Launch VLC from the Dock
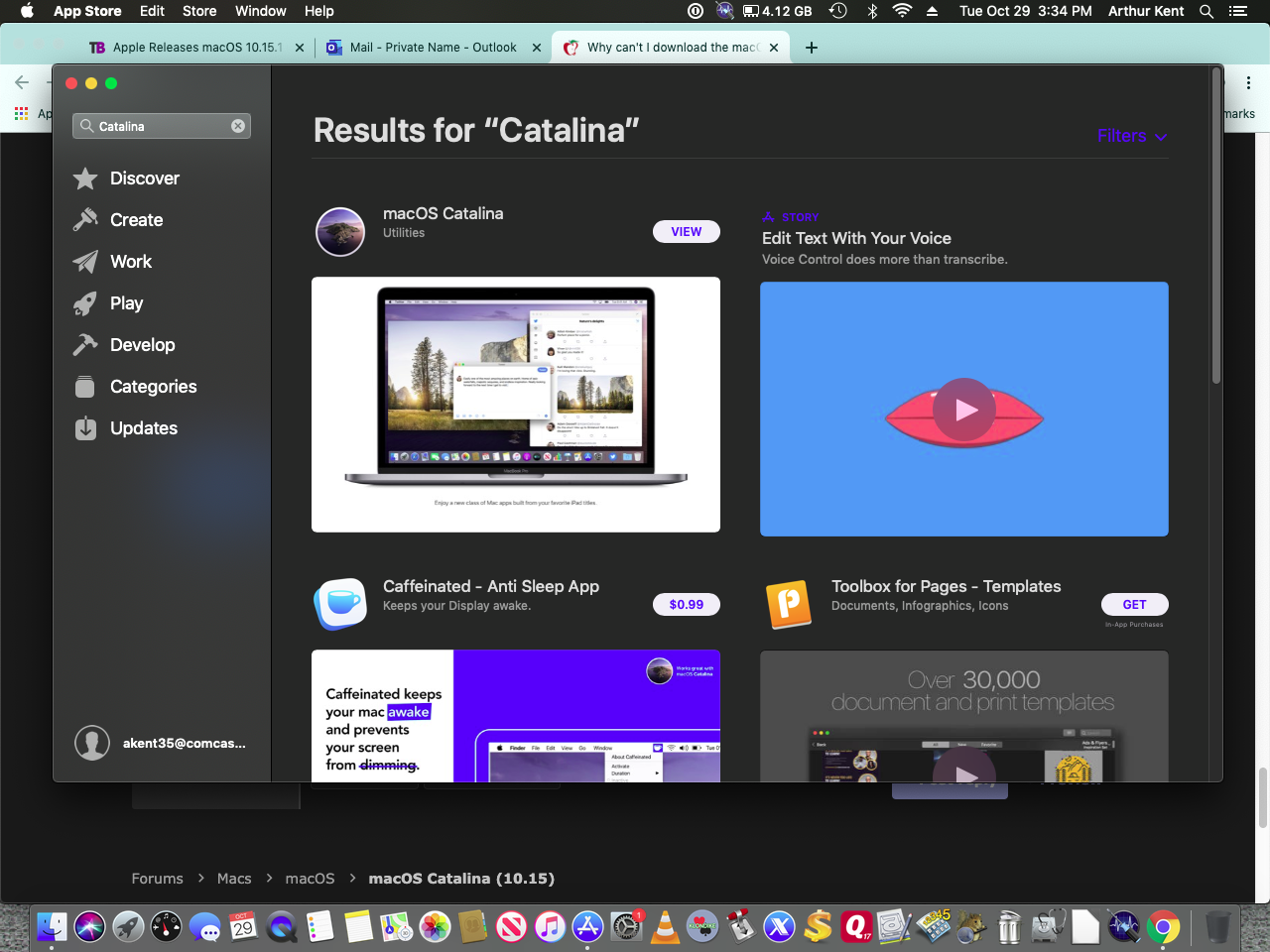1270x952 pixels. tap(665, 927)
